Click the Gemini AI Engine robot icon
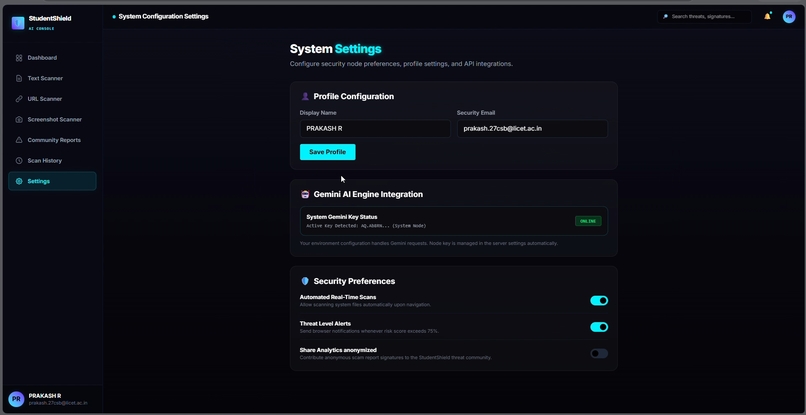 [x=305, y=194]
